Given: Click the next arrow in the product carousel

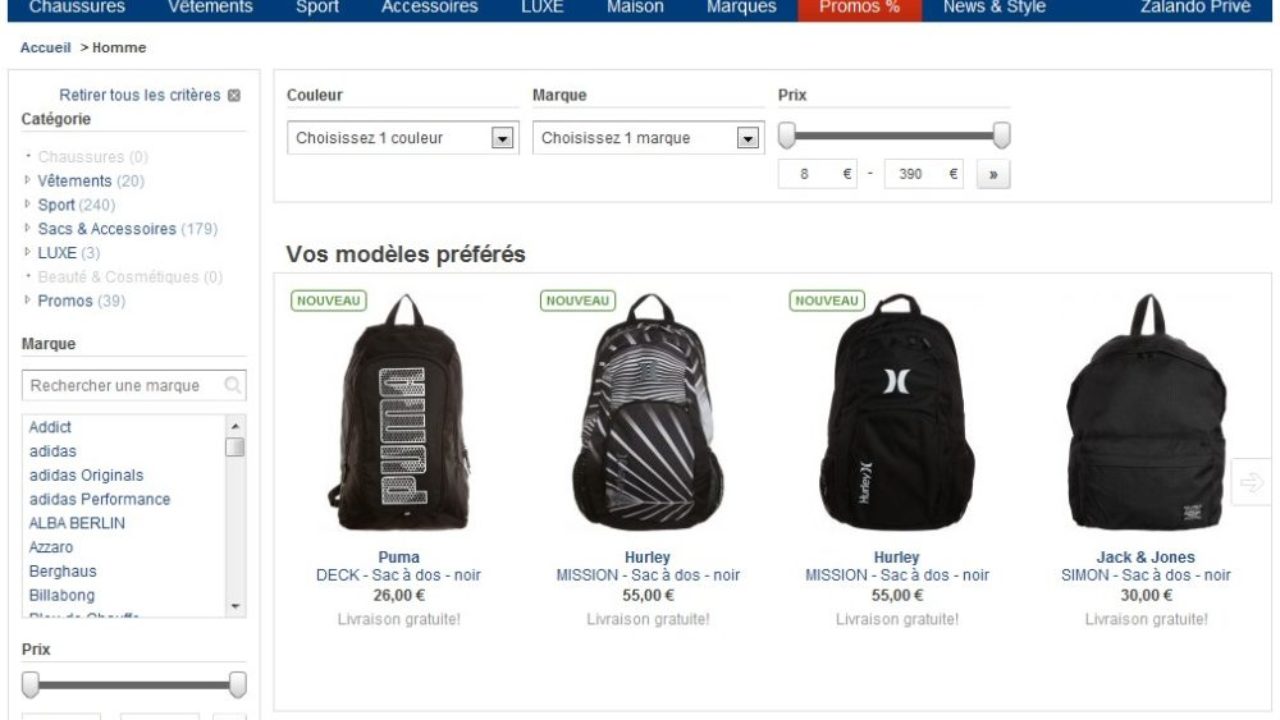Looking at the screenshot, I should point(1251,483).
